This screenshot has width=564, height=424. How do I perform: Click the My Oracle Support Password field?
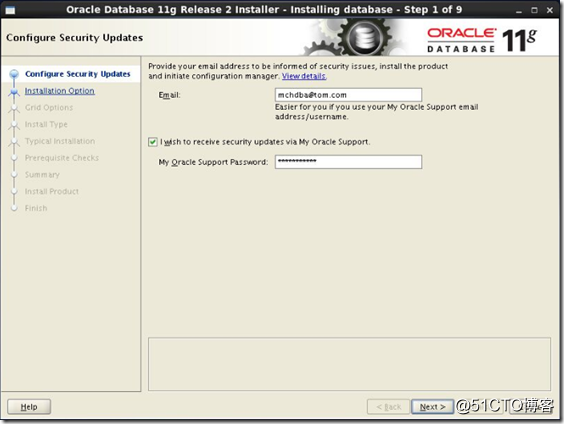point(348,162)
